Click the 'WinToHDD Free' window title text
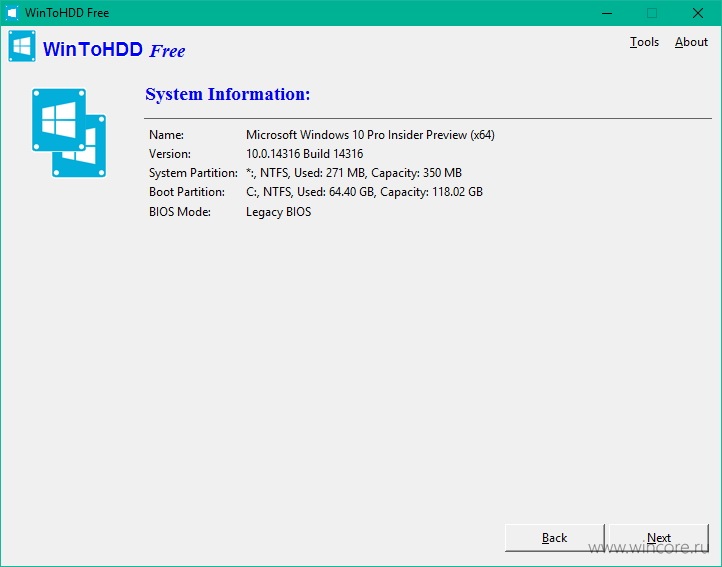The image size is (722, 567). tap(67, 13)
